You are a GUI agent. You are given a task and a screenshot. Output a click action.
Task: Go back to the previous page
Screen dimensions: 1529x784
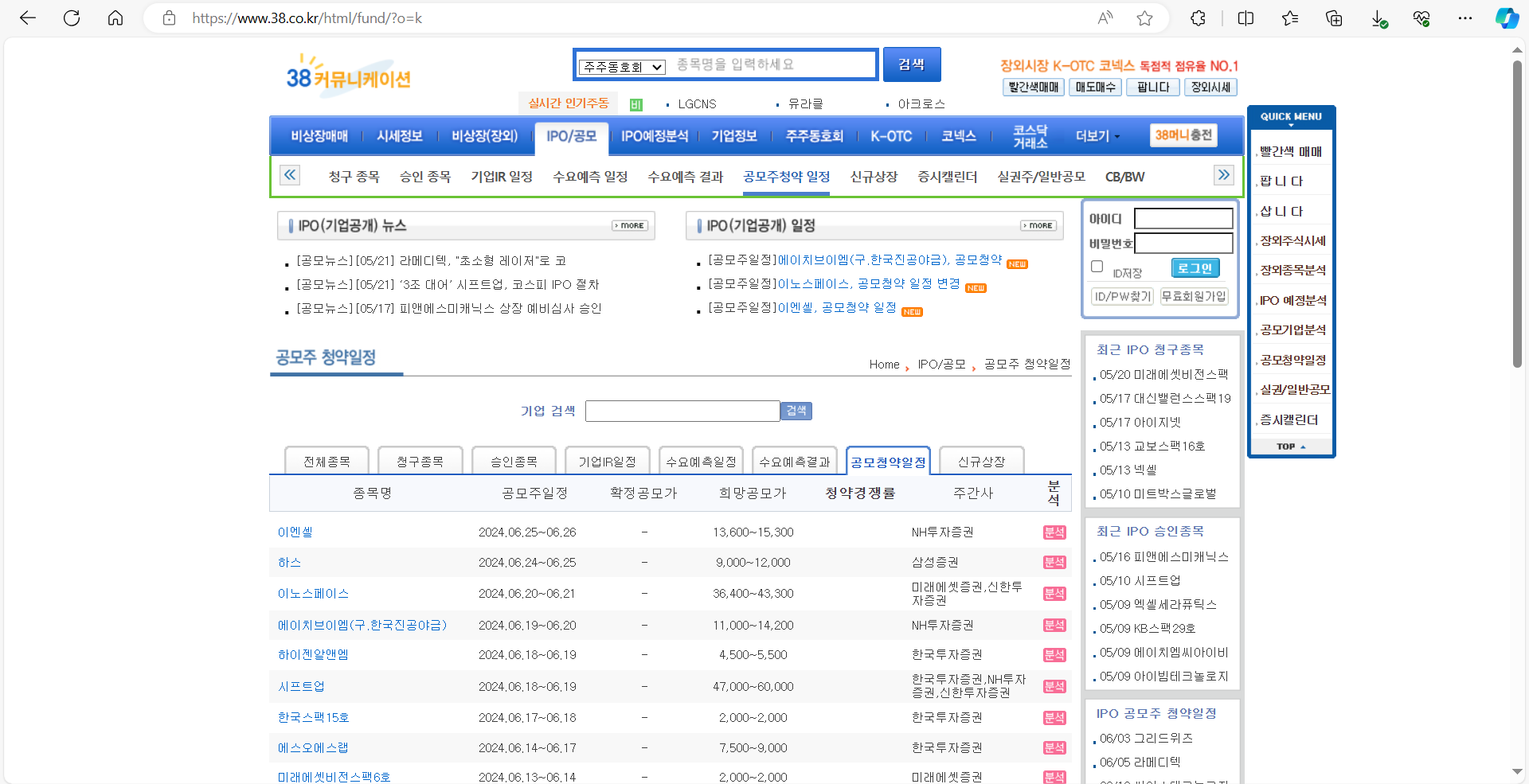point(28,18)
